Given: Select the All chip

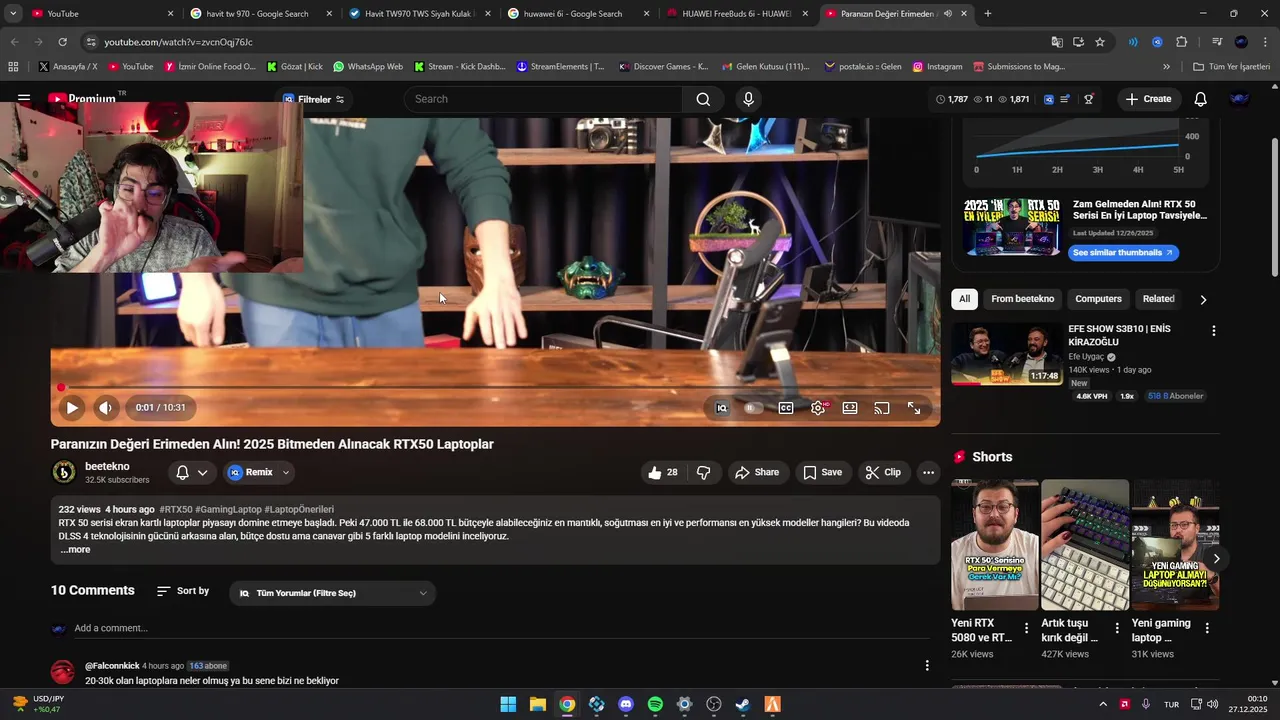Looking at the screenshot, I should pyautogui.click(x=965, y=299).
